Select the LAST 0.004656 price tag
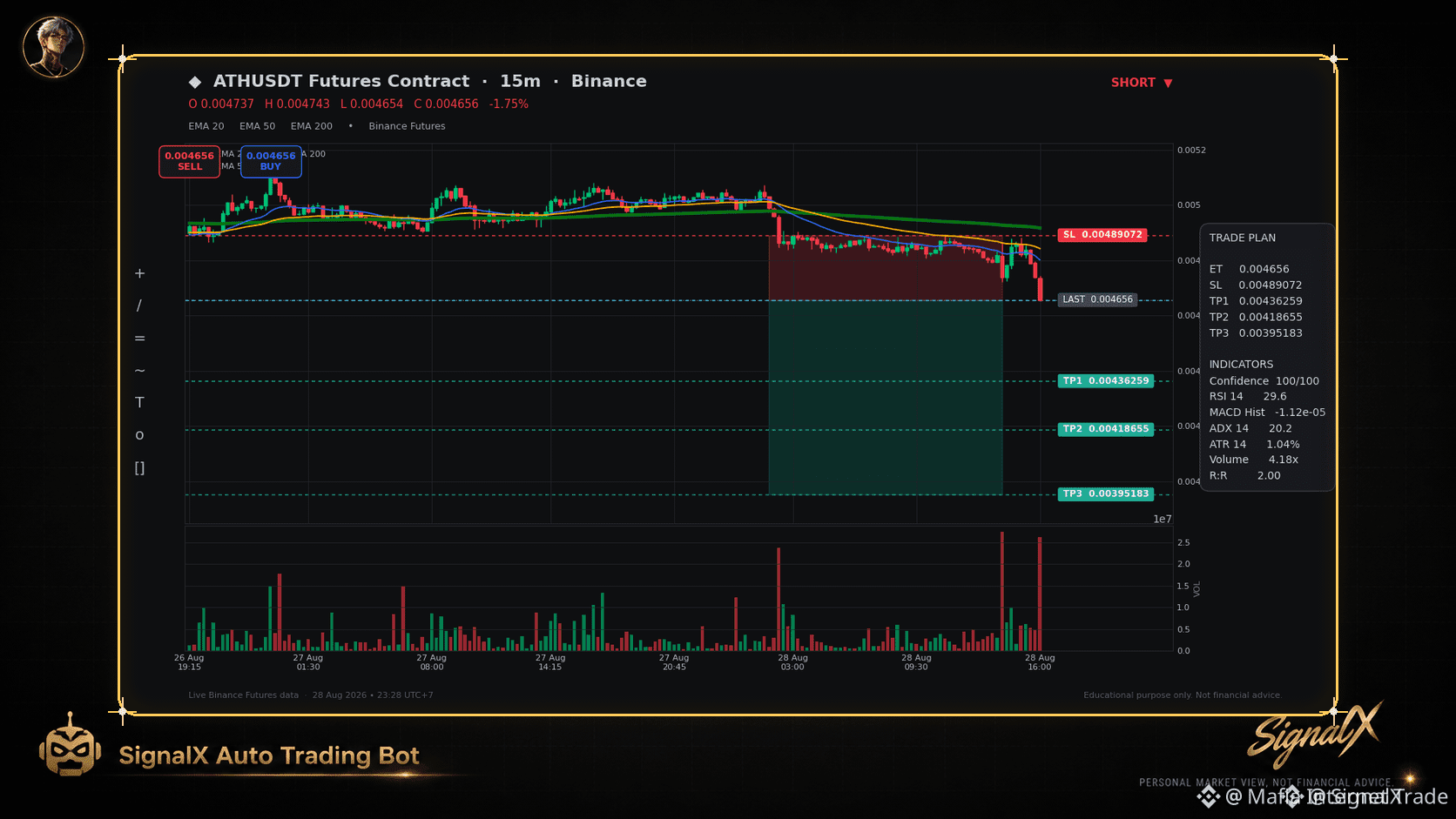Image resolution: width=1456 pixels, height=819 pixels. [x=1097, y=299]
